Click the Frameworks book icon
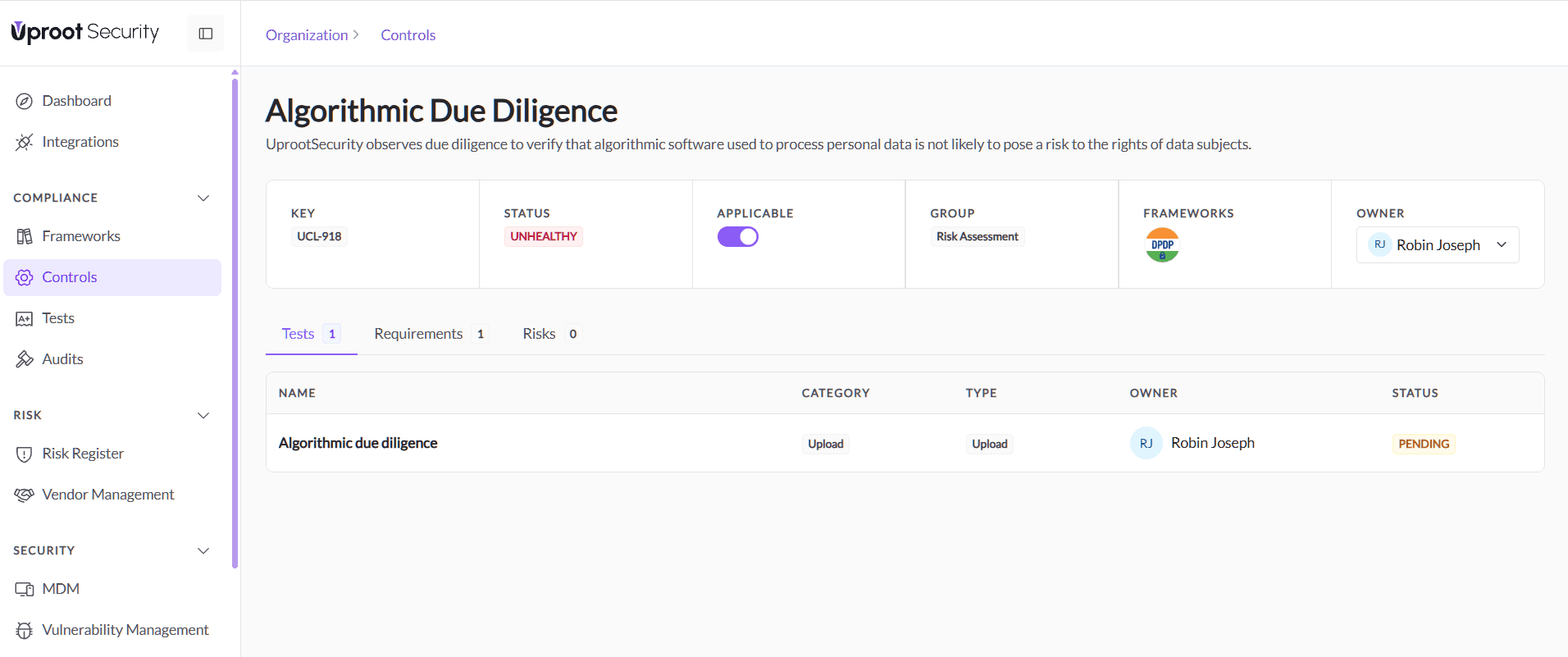Image resolution: width=1568 pixels, height=657 pixels. pyautogui.click(x=25, y=236)
